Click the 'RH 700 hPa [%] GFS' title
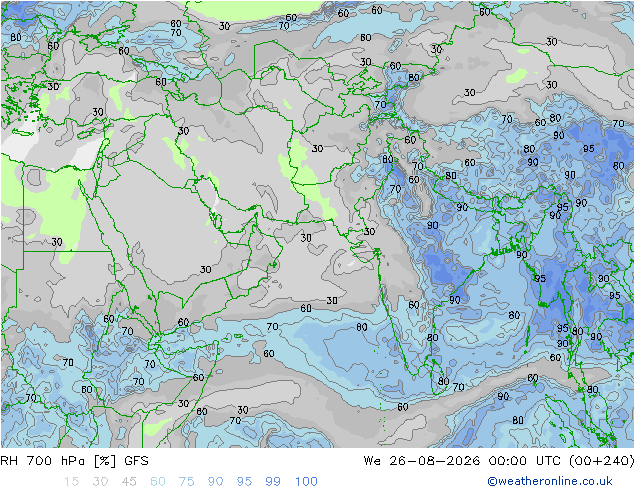634x490 pixels. click(x=74, y=460)
